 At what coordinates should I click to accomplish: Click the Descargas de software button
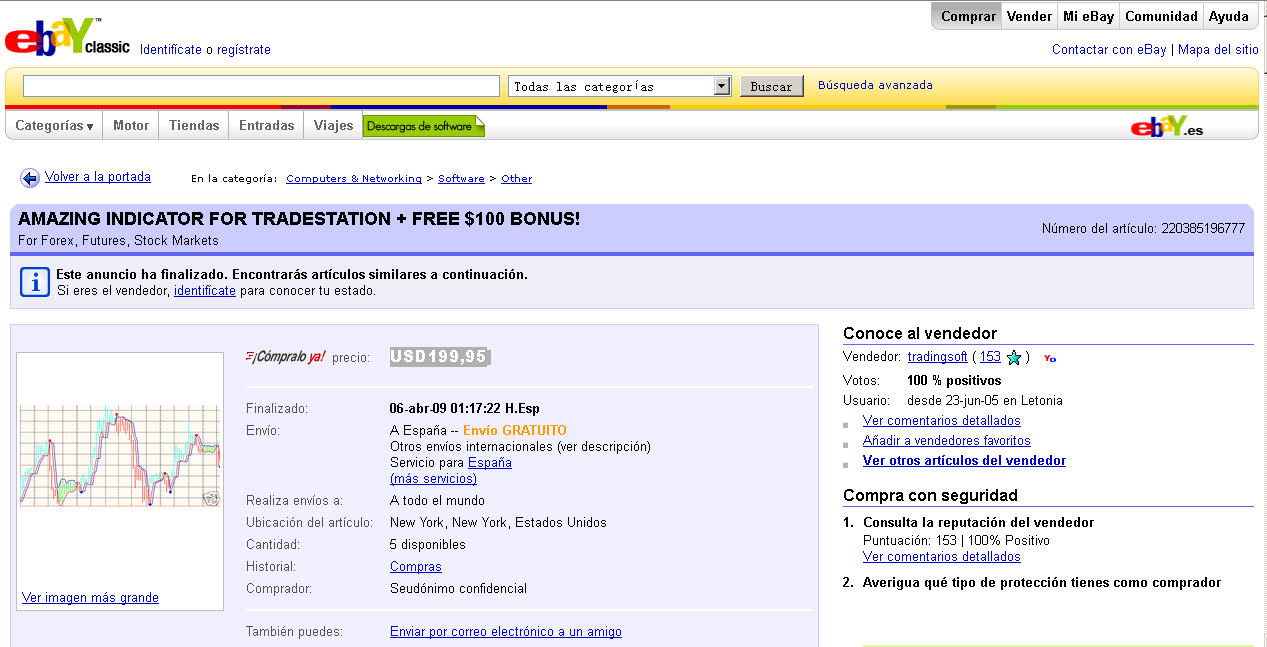(x=424, y=126)
